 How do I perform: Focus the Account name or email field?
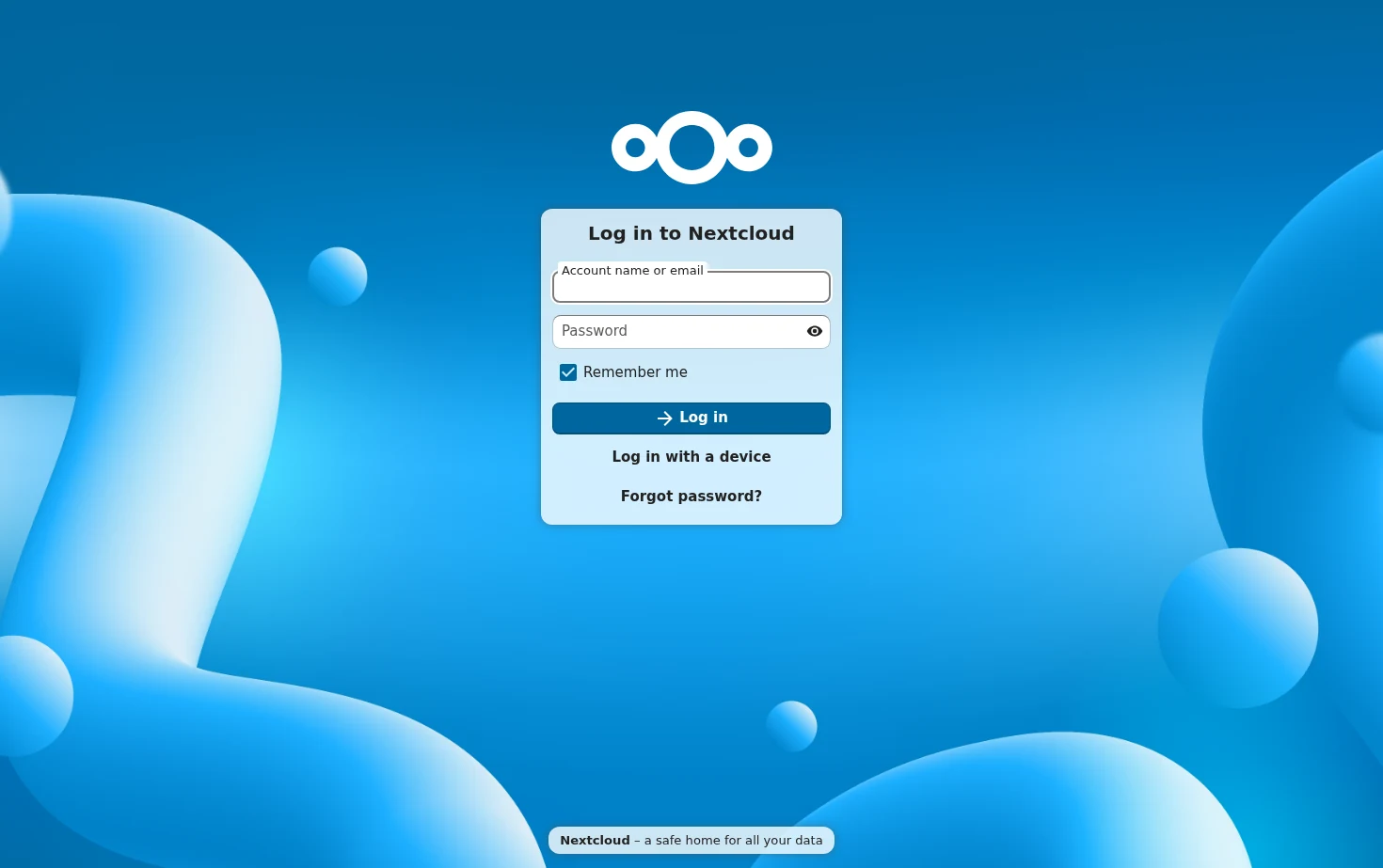pos(691,287)
